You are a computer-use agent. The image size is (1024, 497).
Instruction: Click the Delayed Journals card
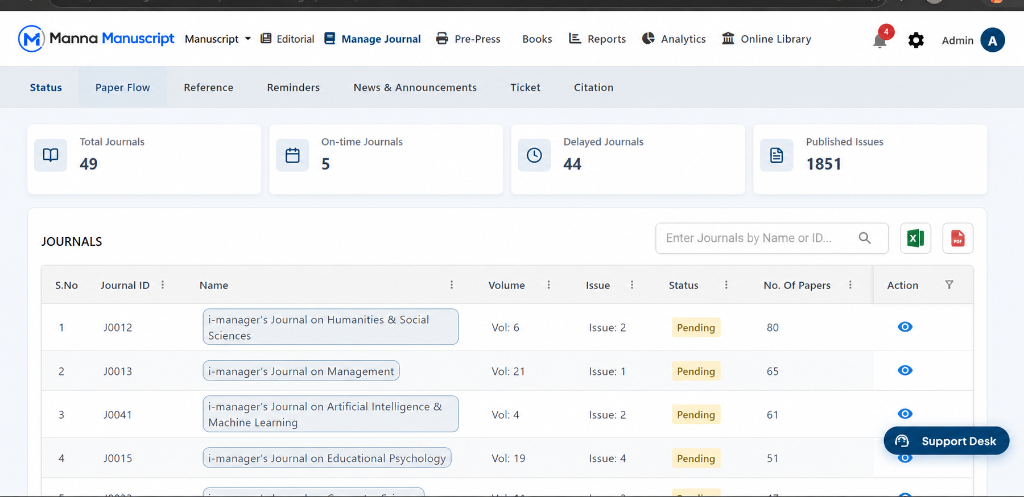tap(628, 159)
